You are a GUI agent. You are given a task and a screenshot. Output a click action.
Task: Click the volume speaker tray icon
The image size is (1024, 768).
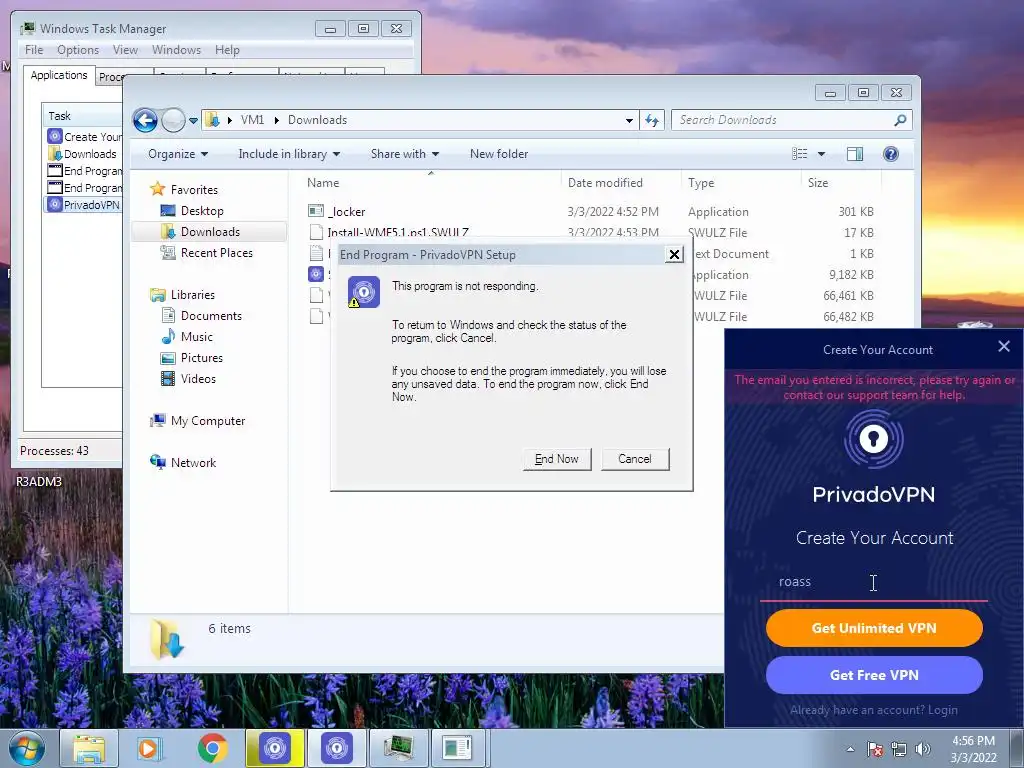click(x=922, y=749)
